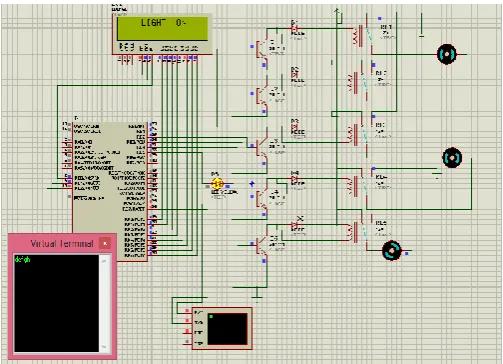Image resolution: width=503 pixels, height=364 pixels.
Task: Toggle the RL4 relay contact
Action: point(367,185)
